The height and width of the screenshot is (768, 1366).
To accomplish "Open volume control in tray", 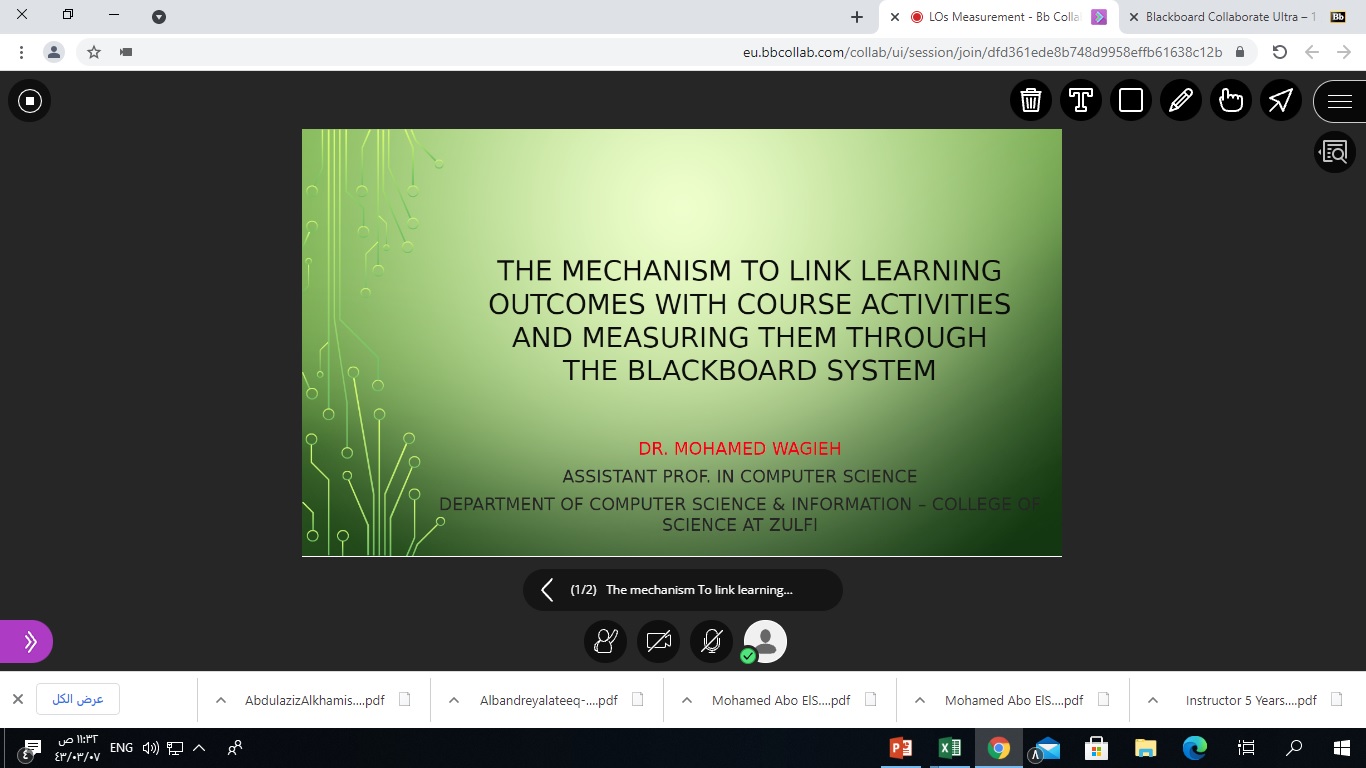I will point(151,748).
